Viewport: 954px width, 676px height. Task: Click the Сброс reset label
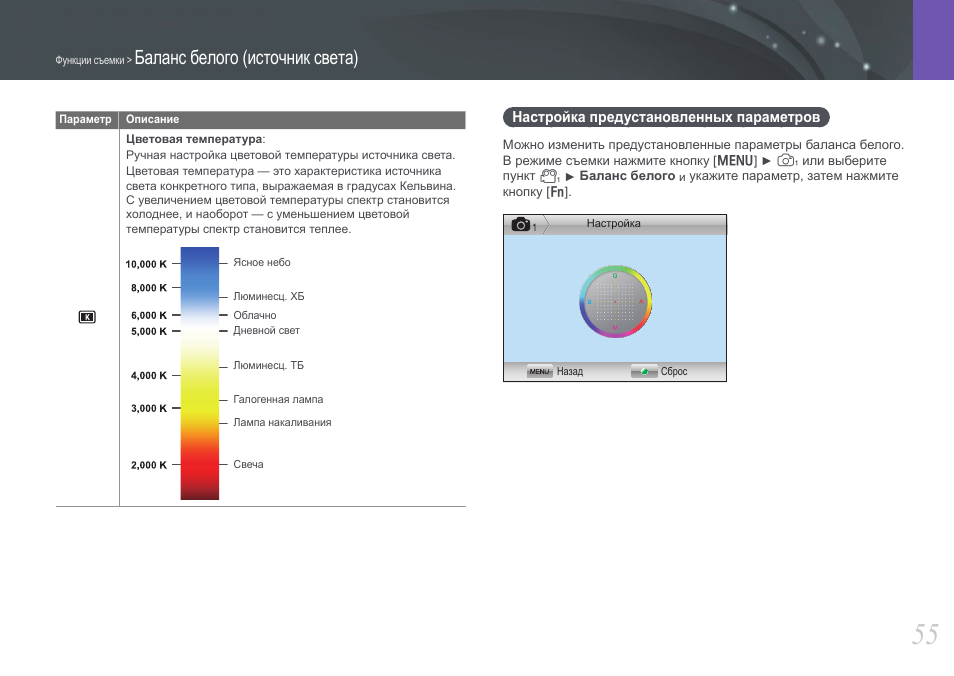[674, 372]
